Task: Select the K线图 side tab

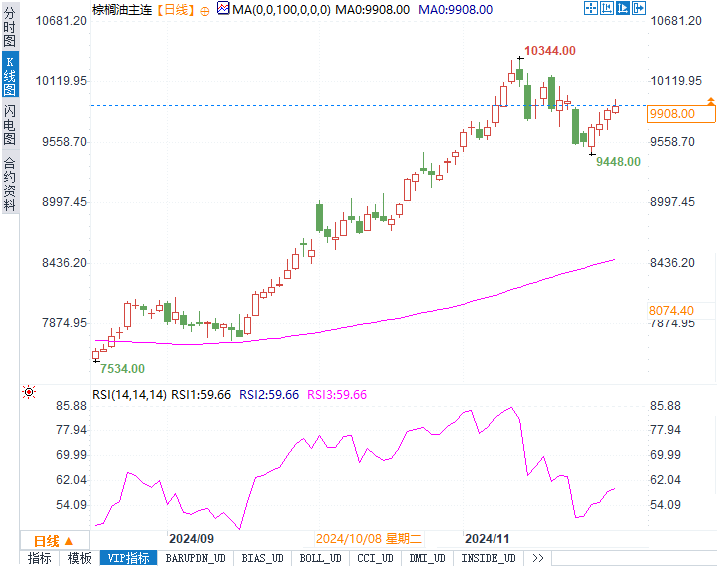Action: (10, 74)
